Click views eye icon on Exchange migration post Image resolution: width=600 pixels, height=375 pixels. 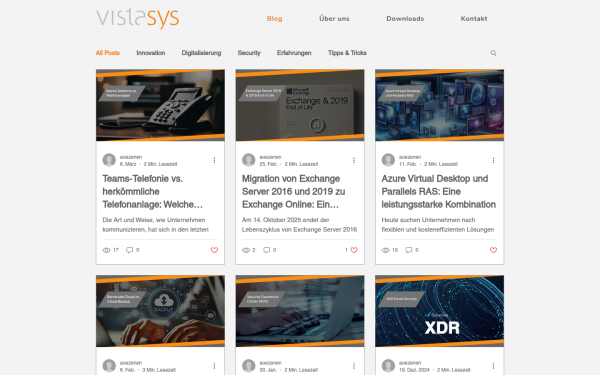[246, 250]
